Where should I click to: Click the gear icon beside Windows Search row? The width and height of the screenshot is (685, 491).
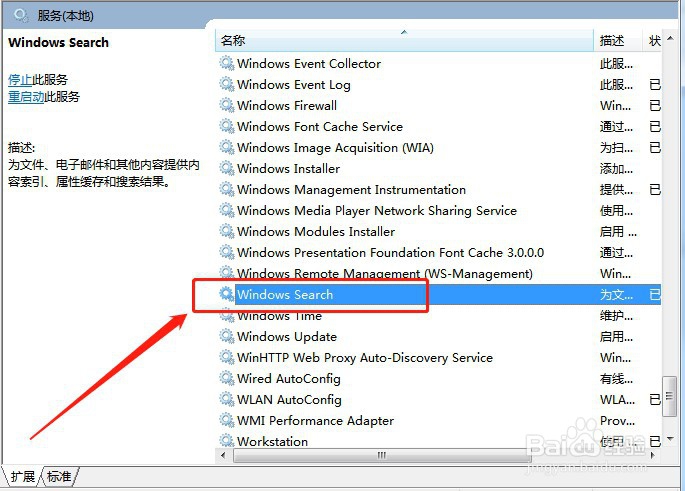[x=226, y=294]
